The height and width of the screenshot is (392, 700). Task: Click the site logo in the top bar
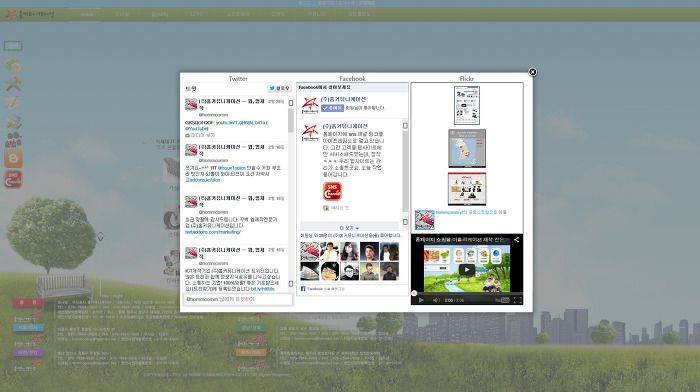point(29,14)
